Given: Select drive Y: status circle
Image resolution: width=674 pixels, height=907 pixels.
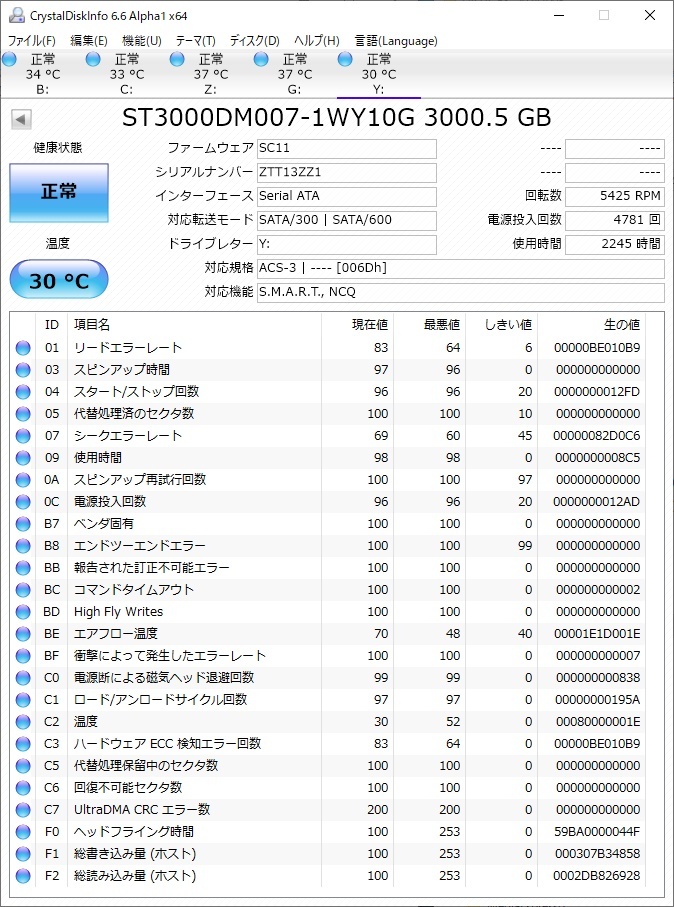Looking at the screenshot, I should tap(345, 59).
